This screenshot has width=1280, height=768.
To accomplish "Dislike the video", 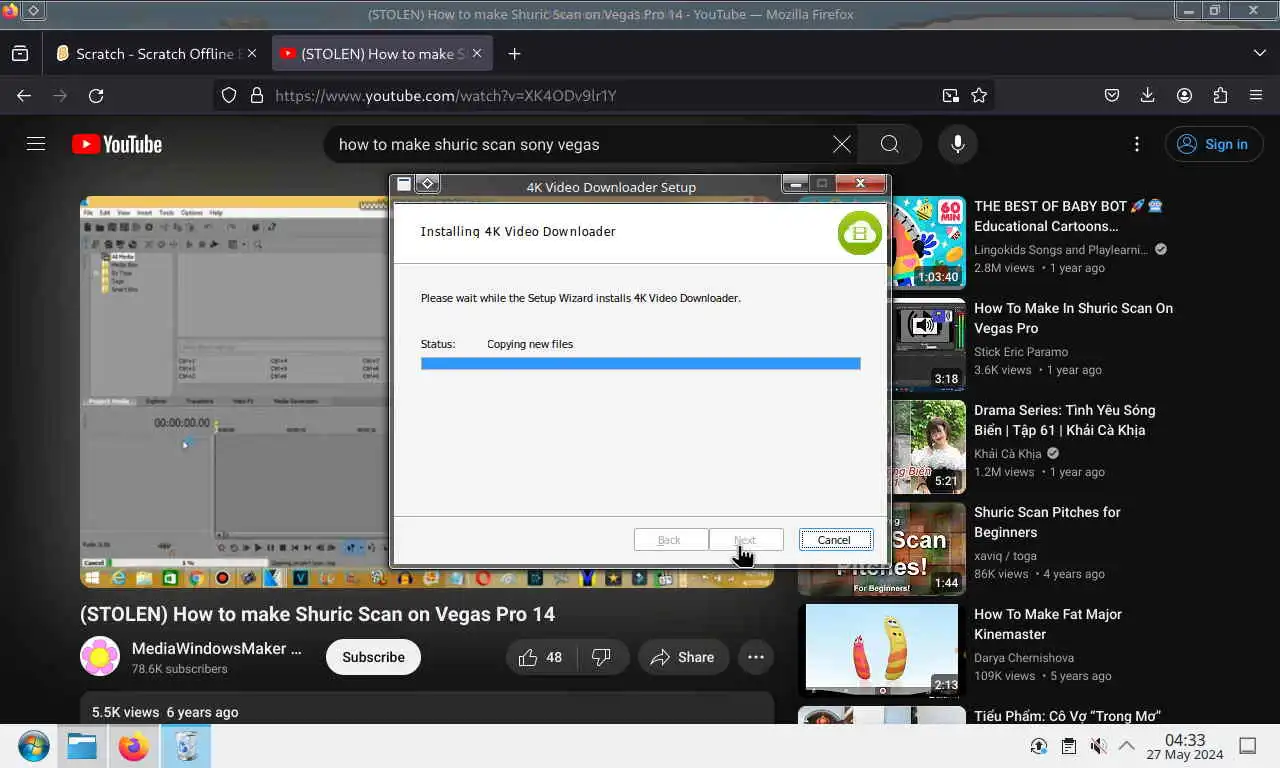I will coord(602,657).
